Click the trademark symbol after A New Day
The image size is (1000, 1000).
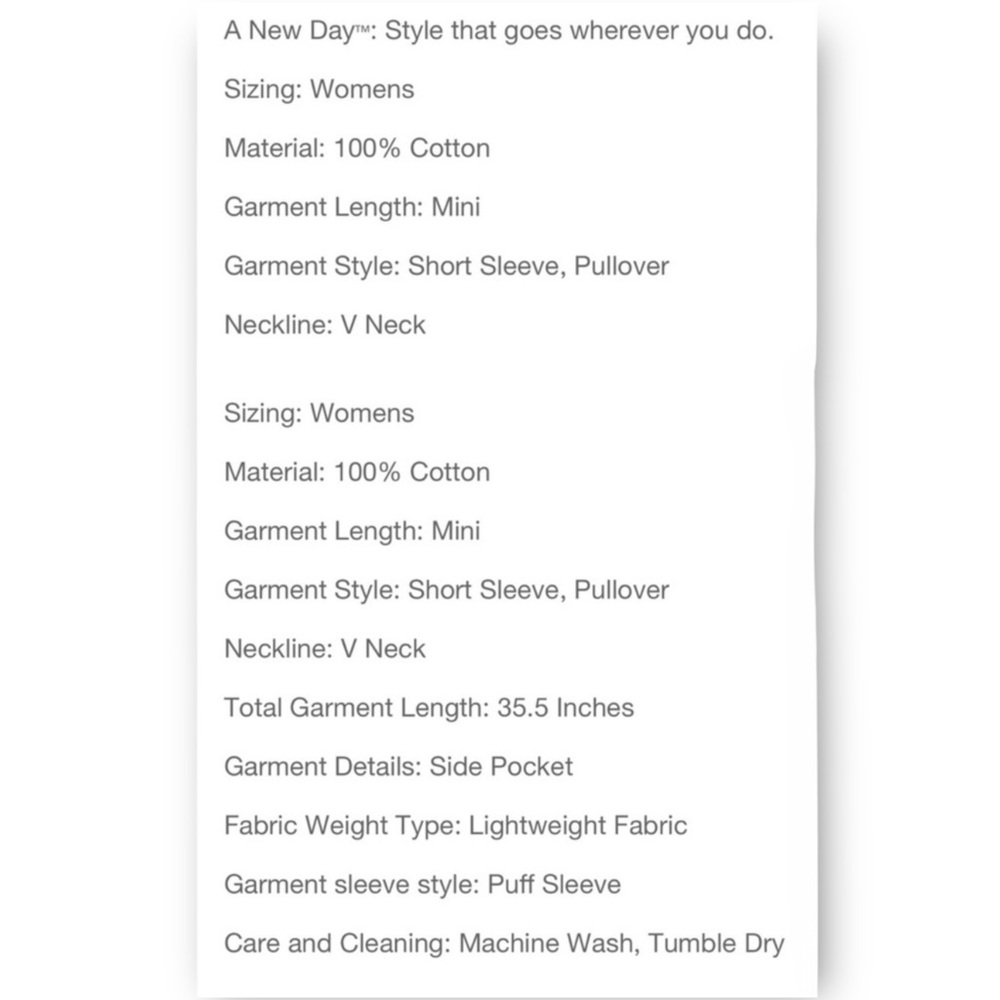[x=362, y=29]
